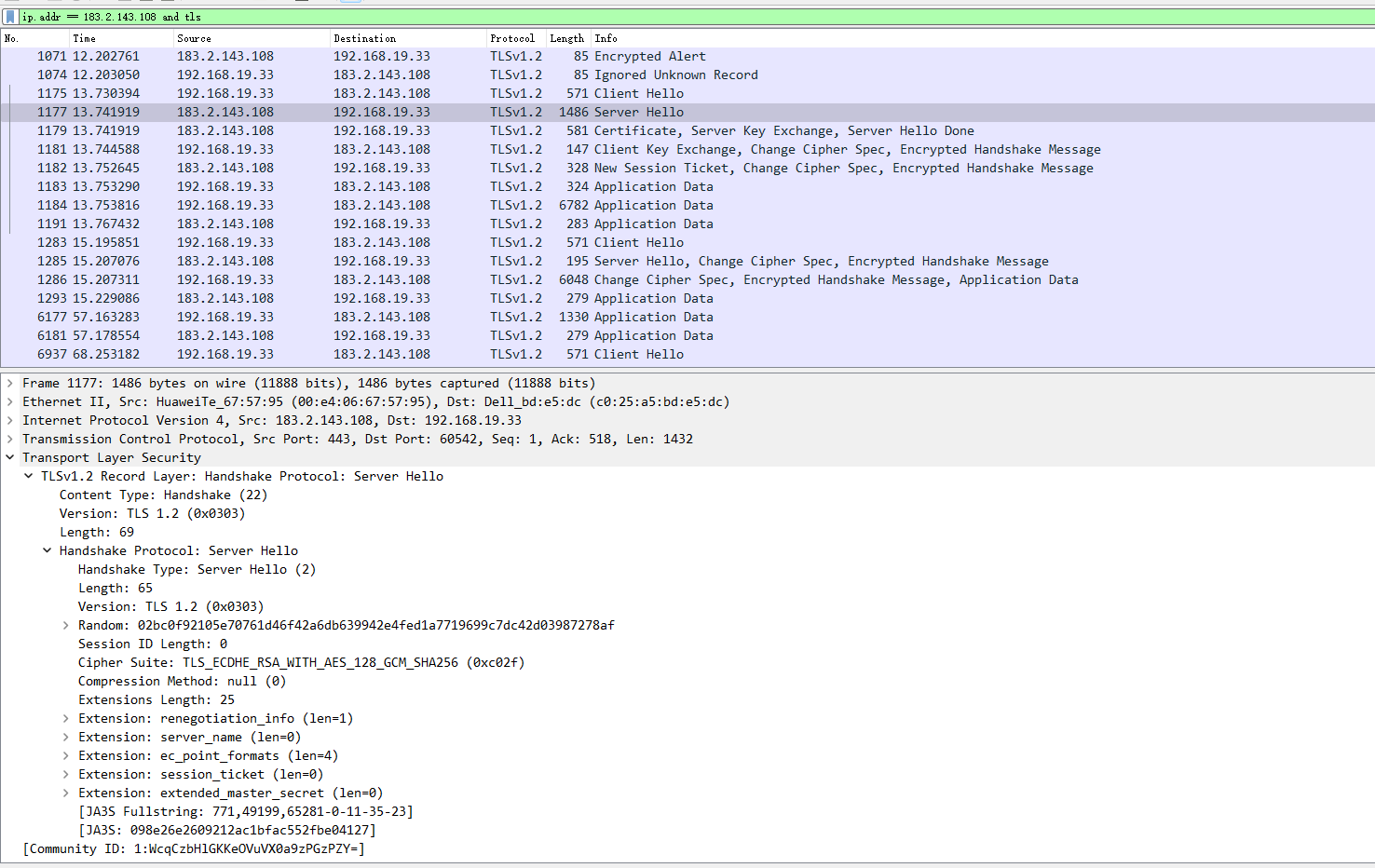Sort by the Length column header
Screen dimensions: 1375x868
click(x=568, y=38)
